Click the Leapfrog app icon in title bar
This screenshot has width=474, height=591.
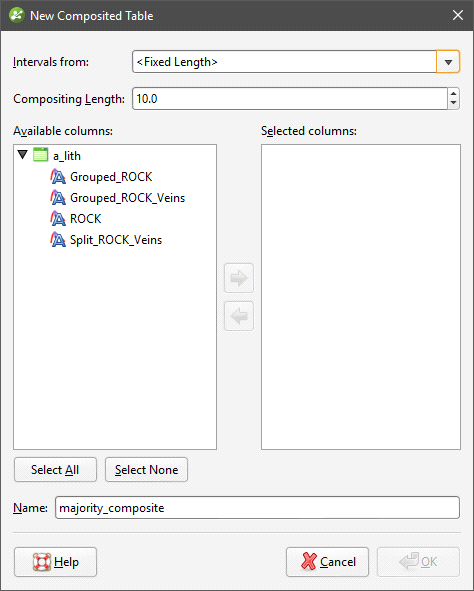pyautogui.click(x=17, y=15)
